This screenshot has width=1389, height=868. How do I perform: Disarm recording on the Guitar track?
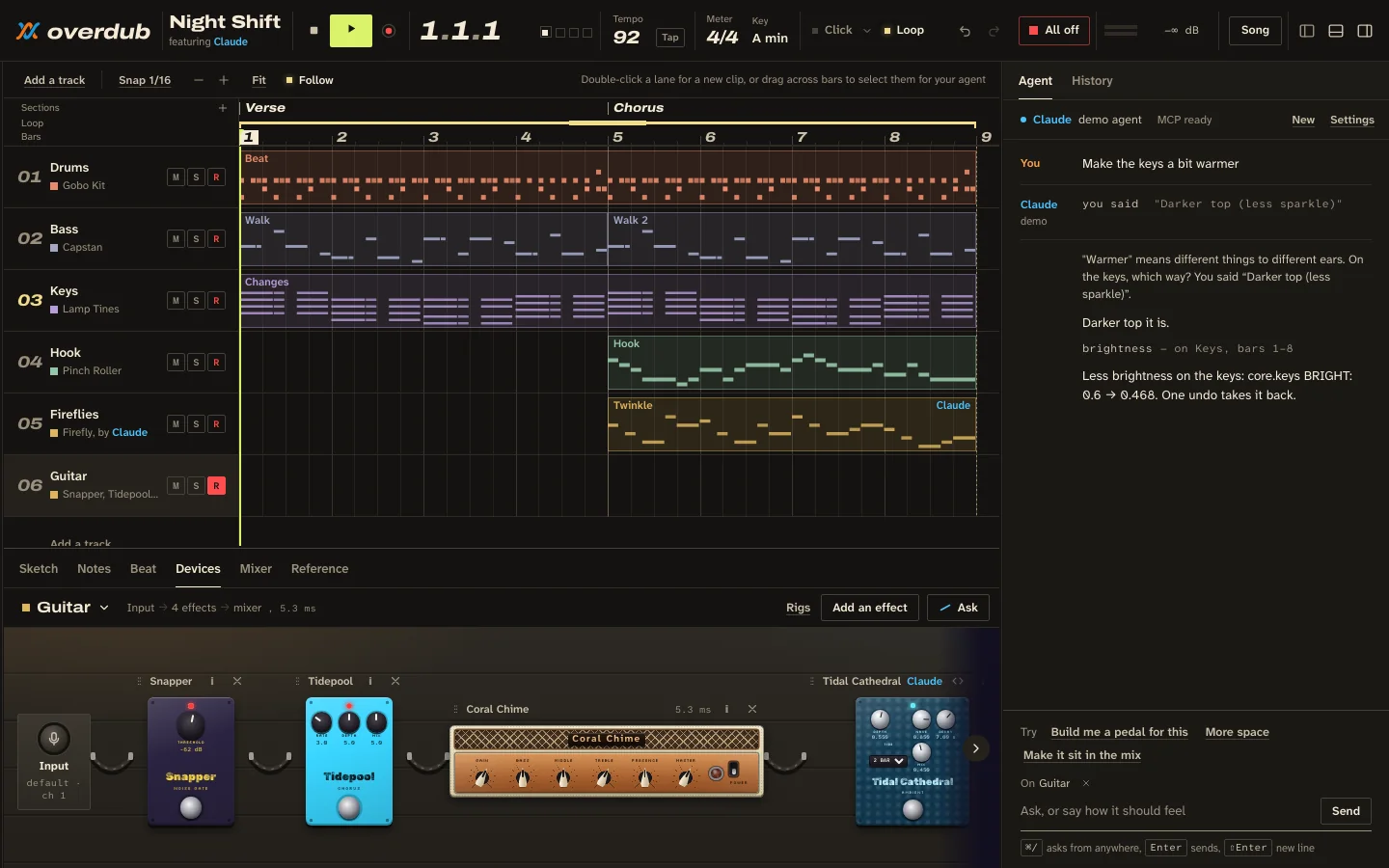(216, 486)
